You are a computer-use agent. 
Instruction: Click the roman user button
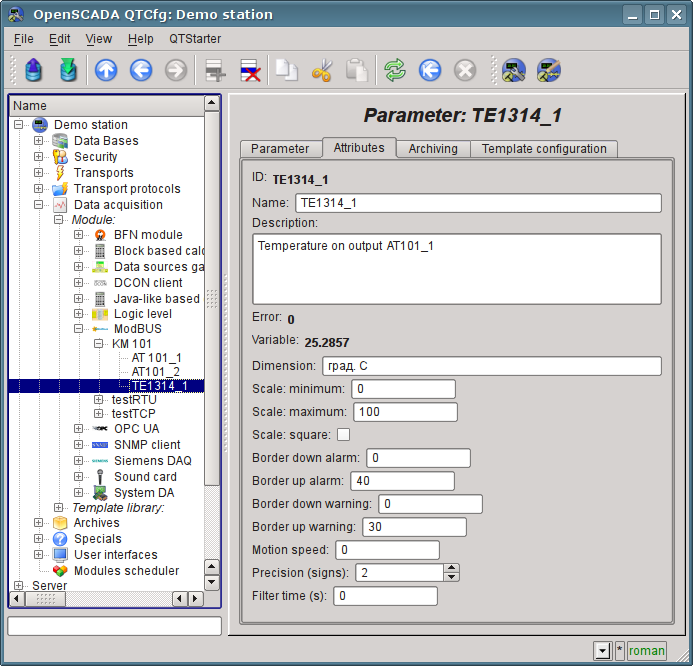[x=646, y=651]
